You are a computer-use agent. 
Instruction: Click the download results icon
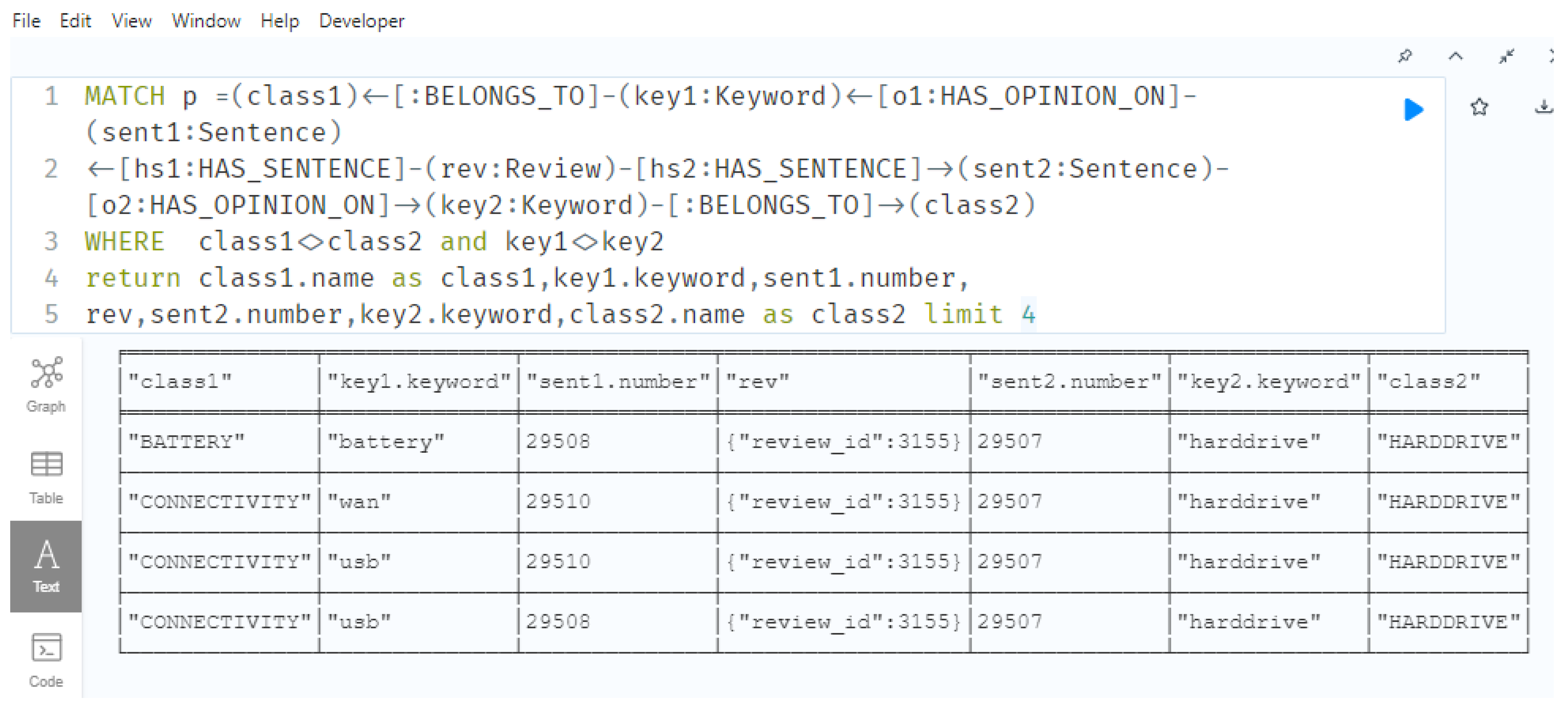(1543, 108)
